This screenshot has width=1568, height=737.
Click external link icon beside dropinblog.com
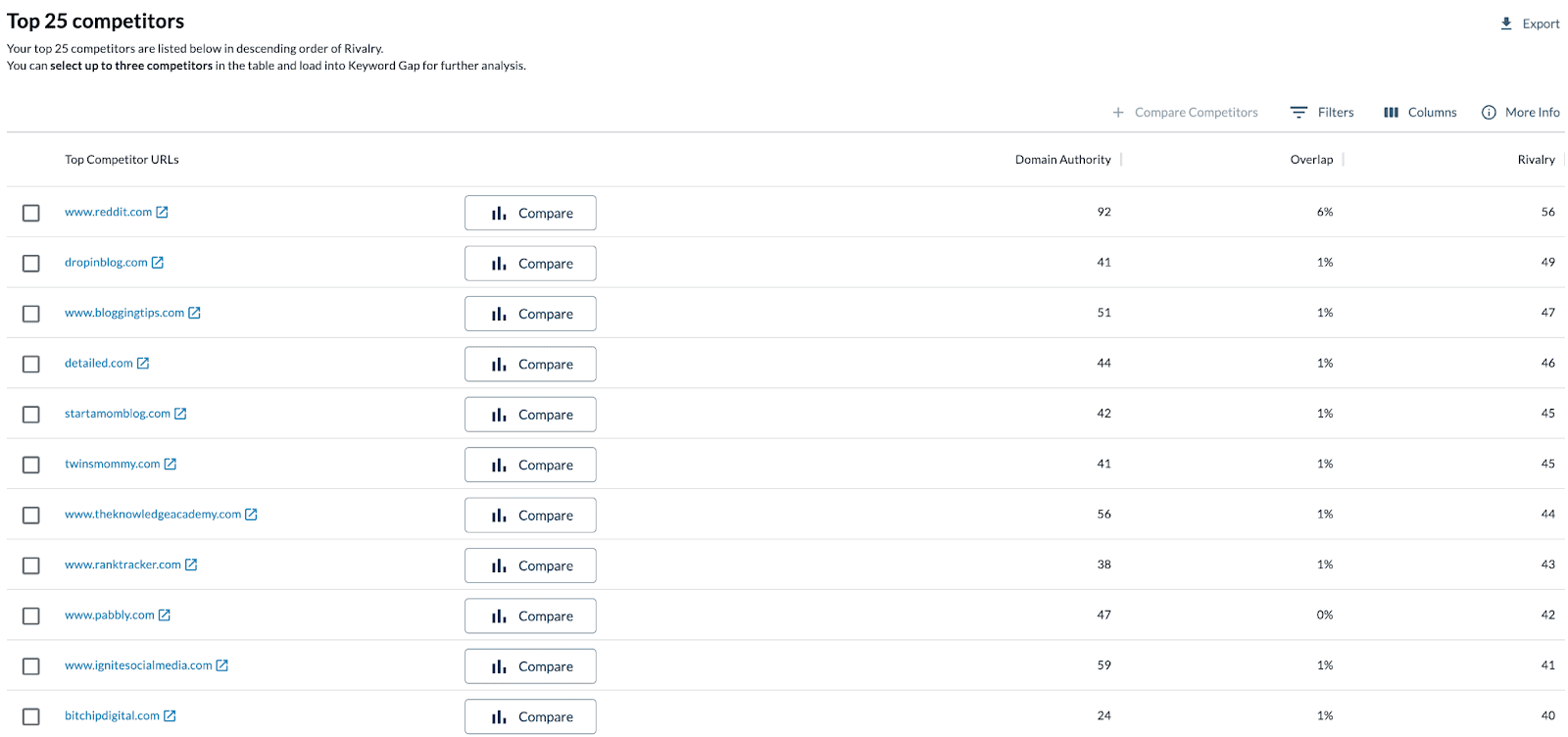coord(158,263)
